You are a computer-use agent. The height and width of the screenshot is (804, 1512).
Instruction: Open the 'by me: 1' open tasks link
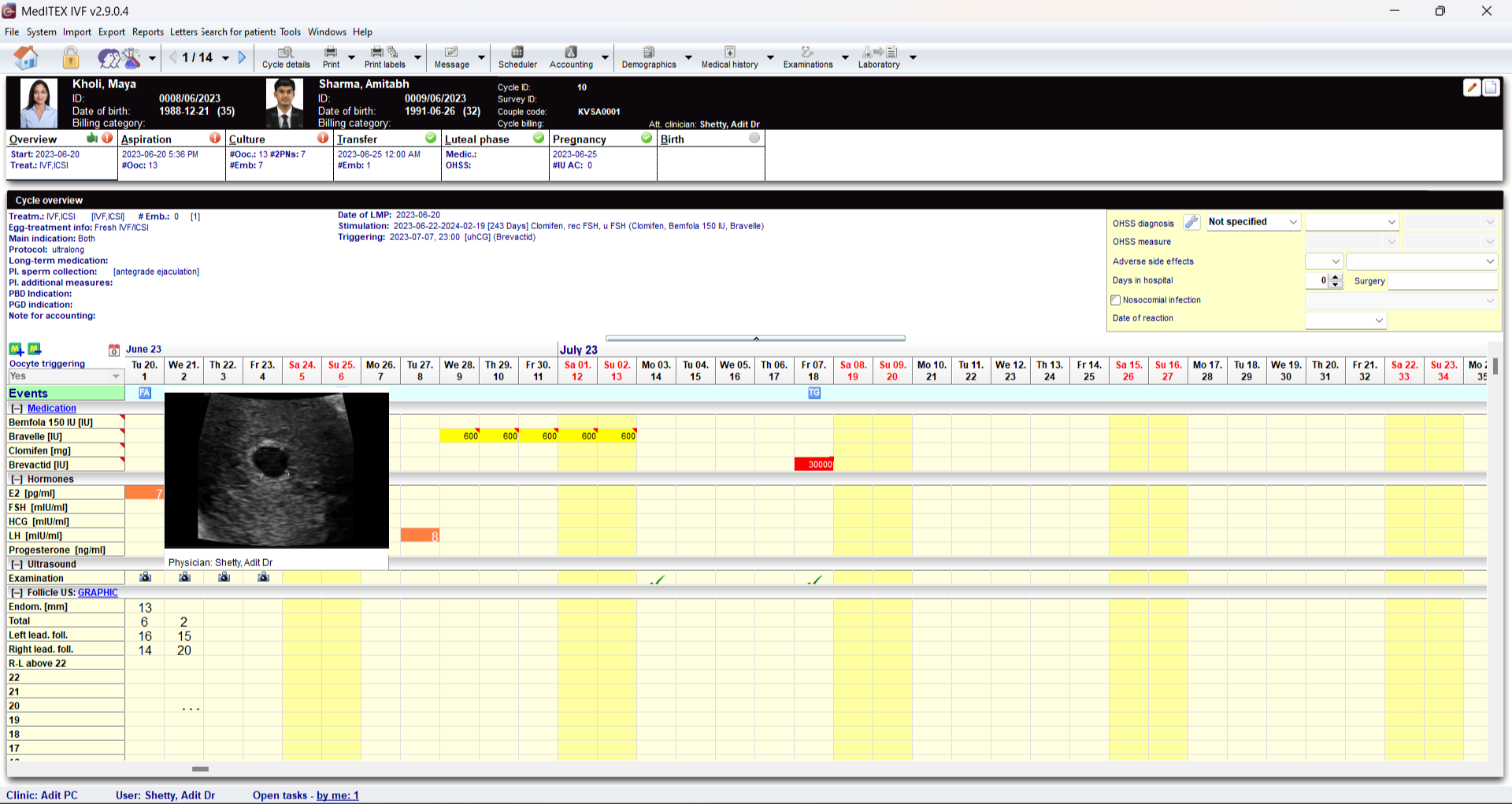coord(337,795)
